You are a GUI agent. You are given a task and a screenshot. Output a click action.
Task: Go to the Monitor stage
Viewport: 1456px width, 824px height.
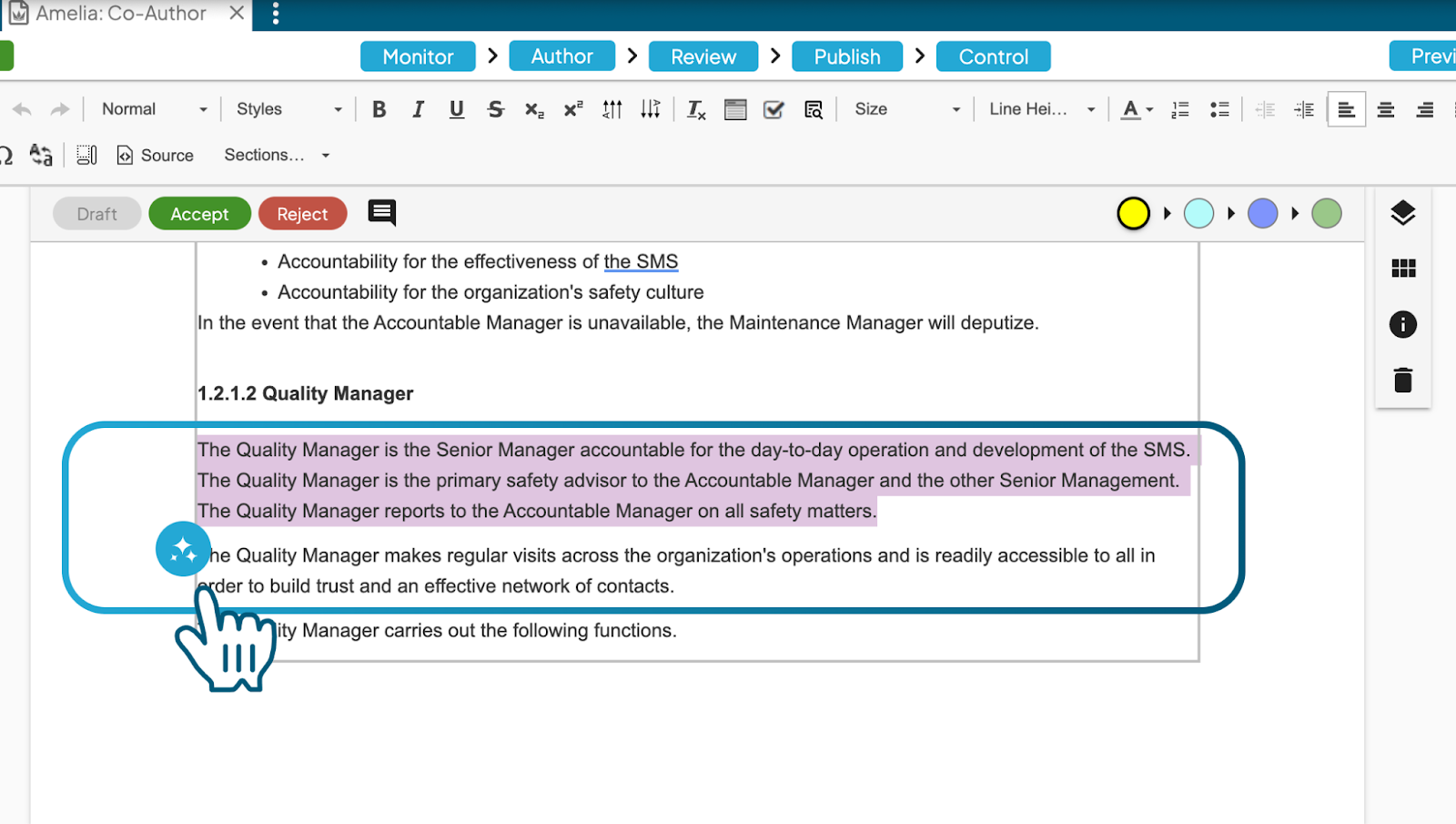[418, 56]
